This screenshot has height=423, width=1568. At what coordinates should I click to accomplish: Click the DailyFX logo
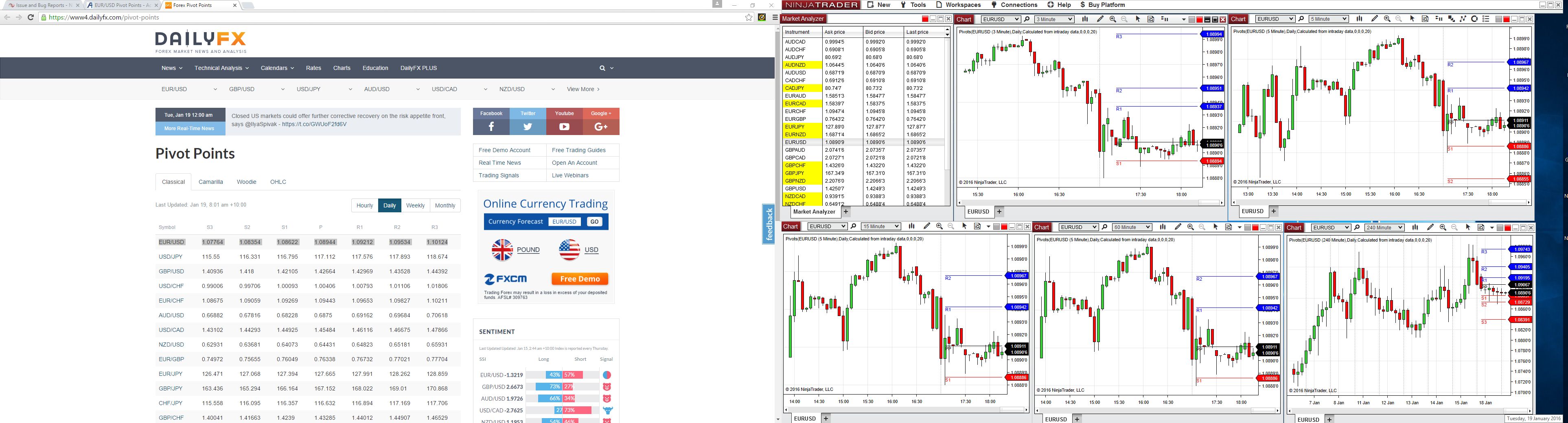tap(201, 42)
